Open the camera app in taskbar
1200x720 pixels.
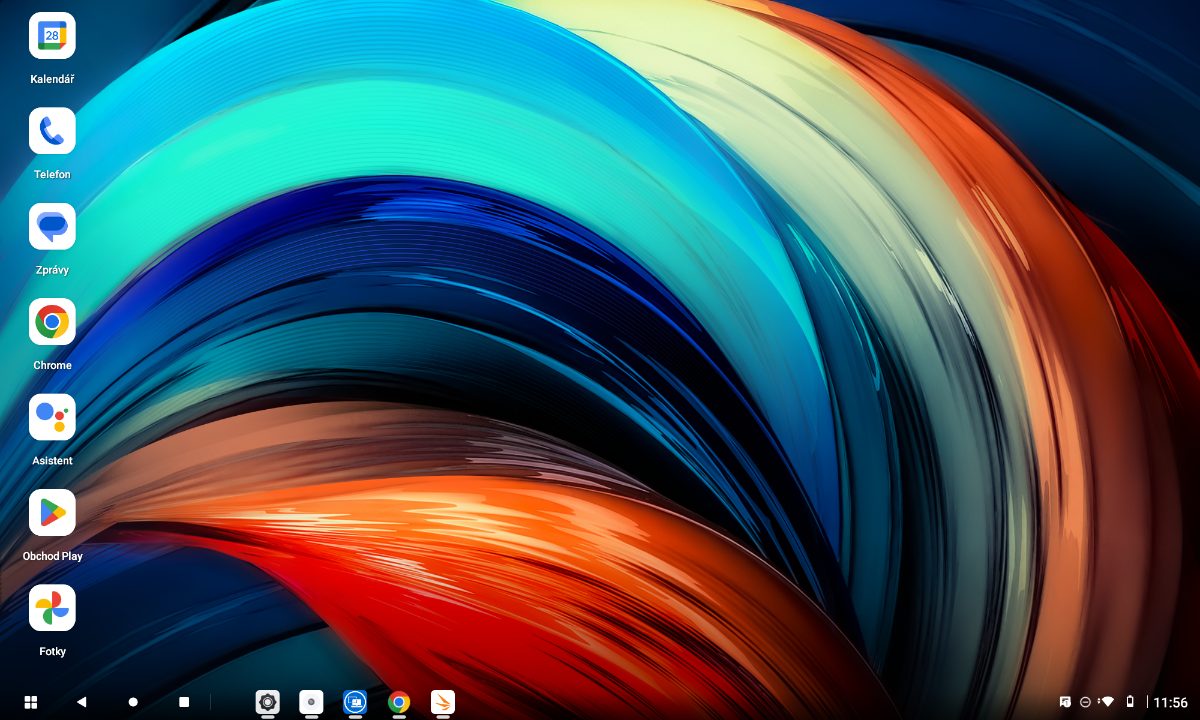(312, 702)
